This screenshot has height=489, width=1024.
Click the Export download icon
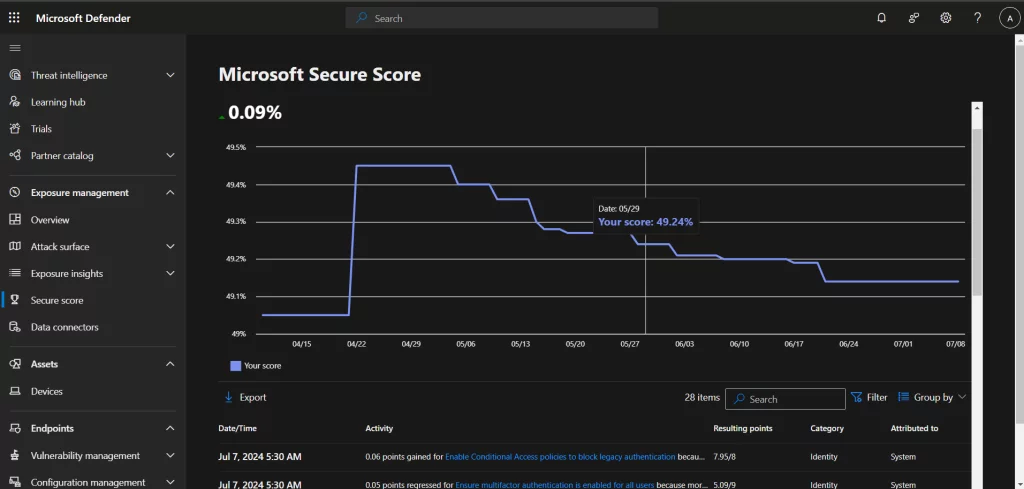tap(228, 397)
